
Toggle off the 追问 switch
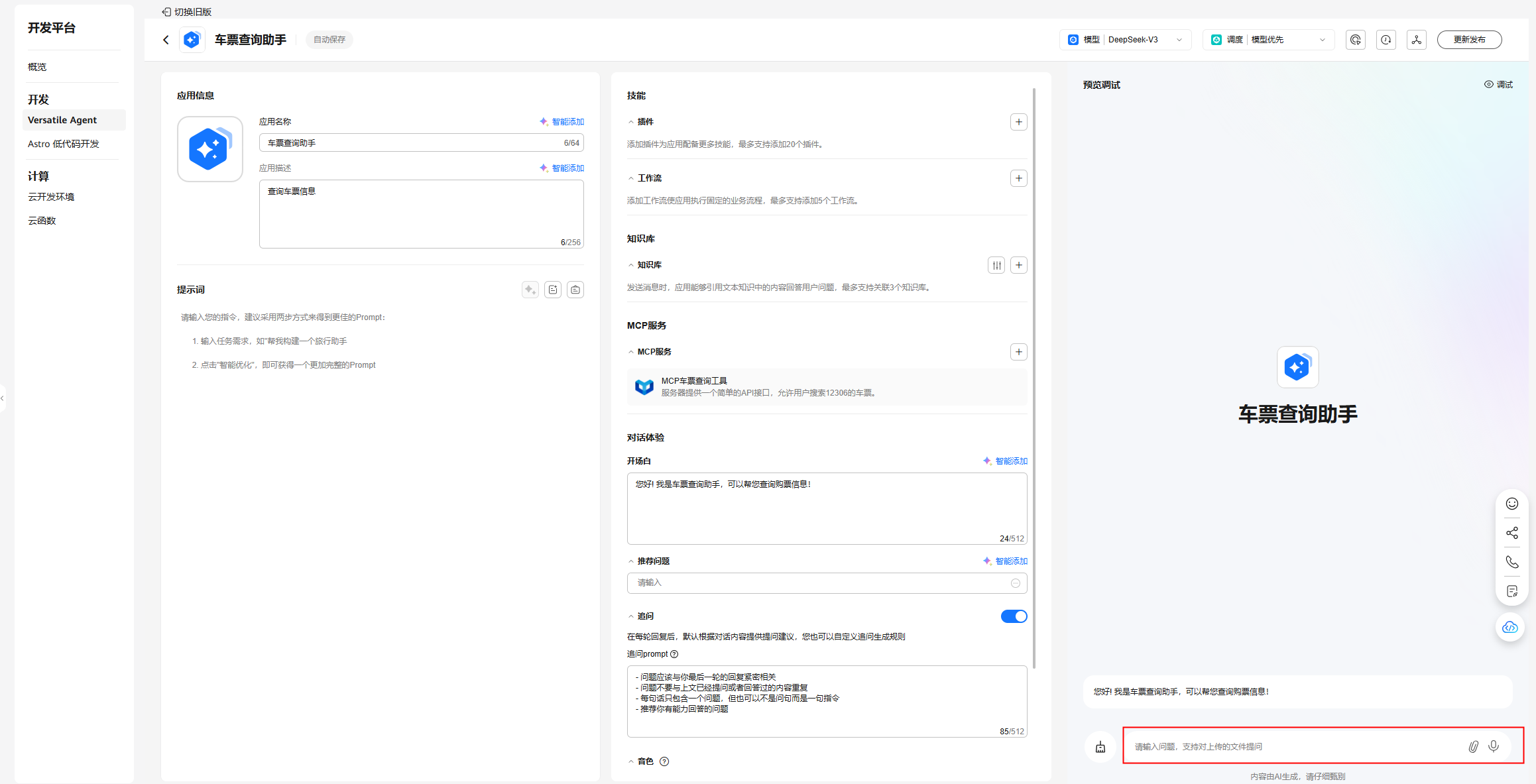click(x=1014, y=616)
